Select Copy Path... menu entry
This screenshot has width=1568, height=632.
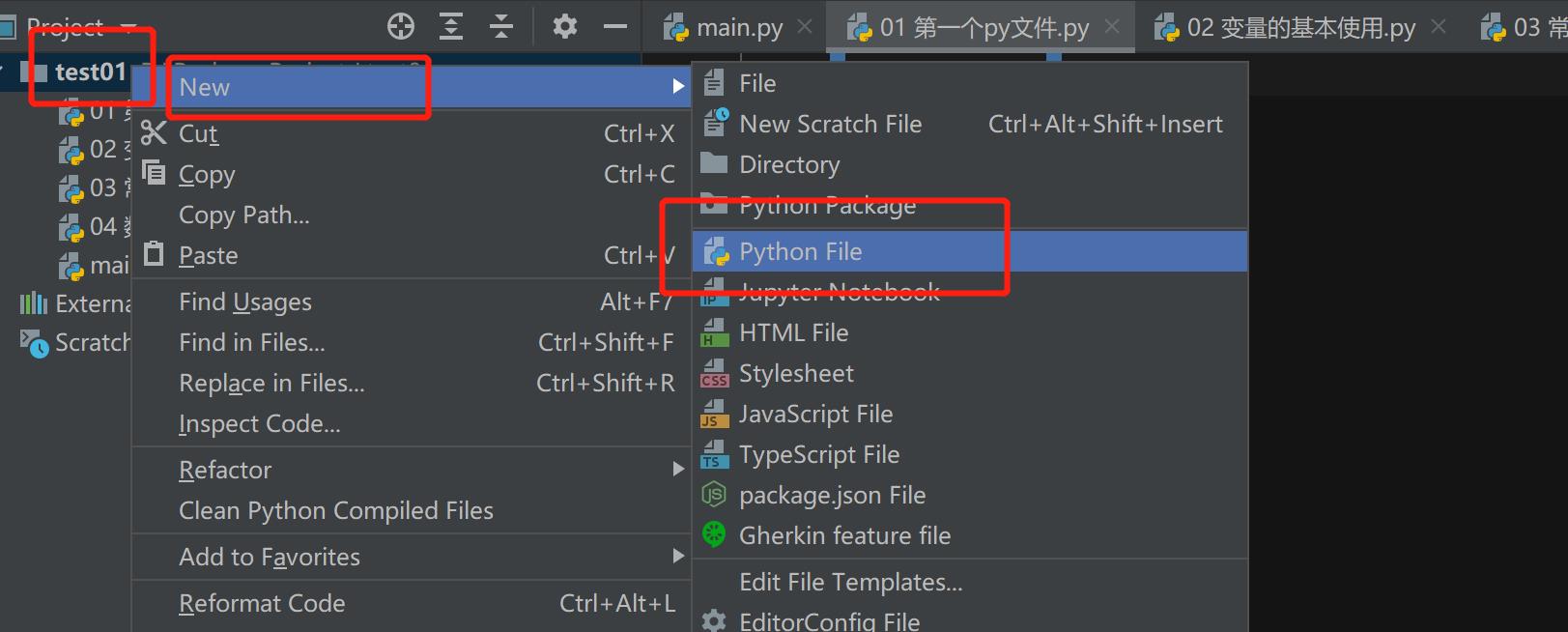pyautogui.click(x=412, y=215)
